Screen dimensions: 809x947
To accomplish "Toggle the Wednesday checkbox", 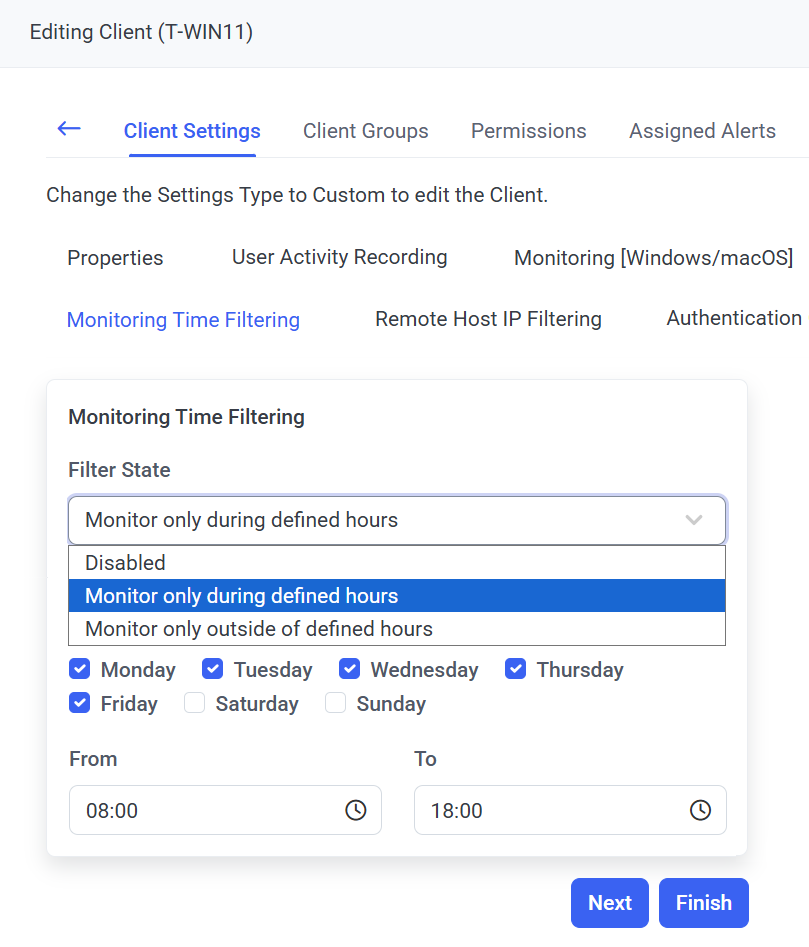I will pyautogui.click(x=349, y=669).
